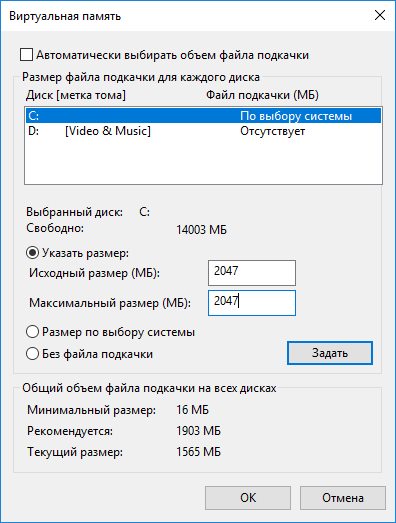Viewport: 396px width, 523px height.
Task: Focus the 'Максимальный размер (МБ)' input field
Action: pos(252,303)
